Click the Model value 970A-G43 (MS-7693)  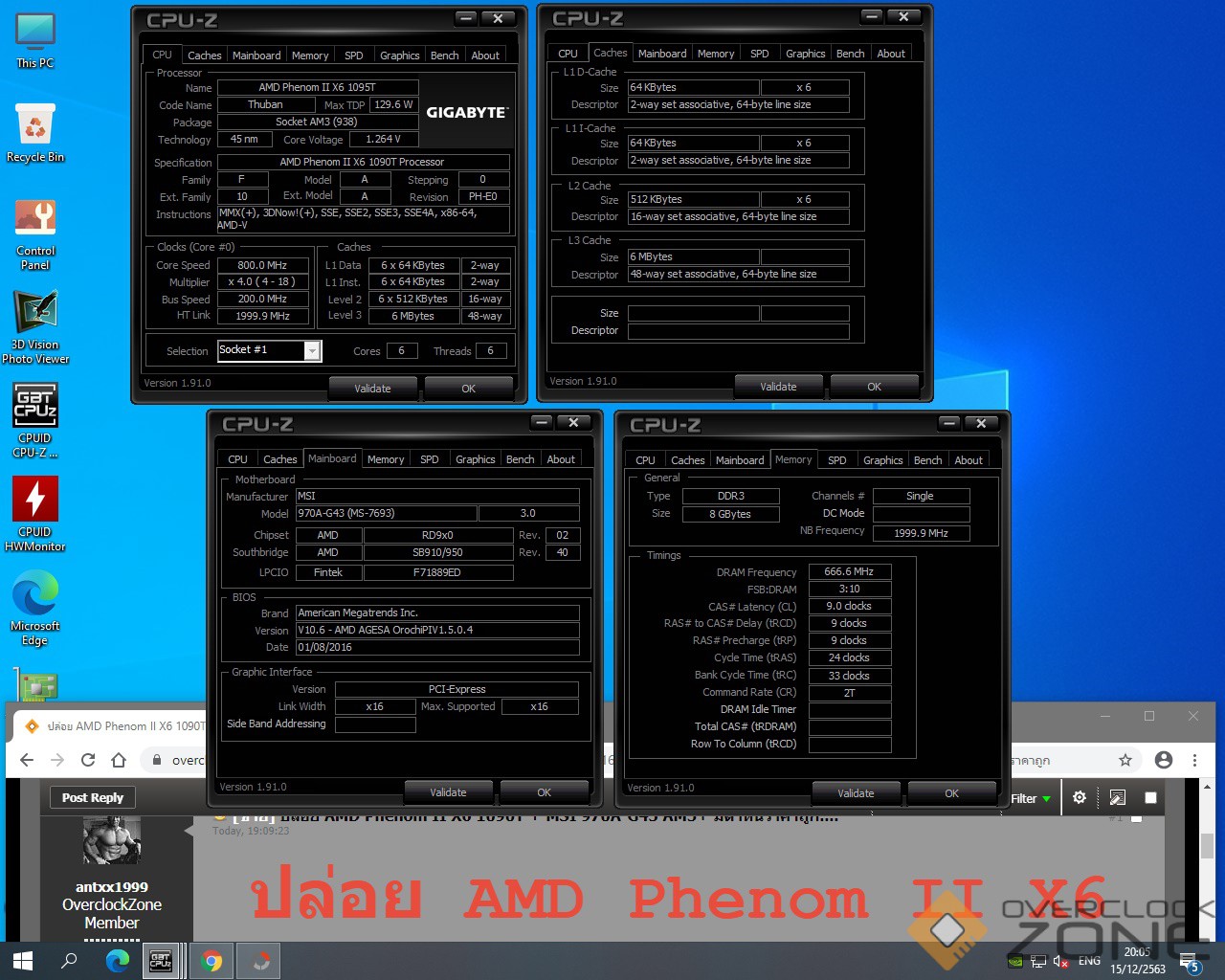tap(387, 514)
